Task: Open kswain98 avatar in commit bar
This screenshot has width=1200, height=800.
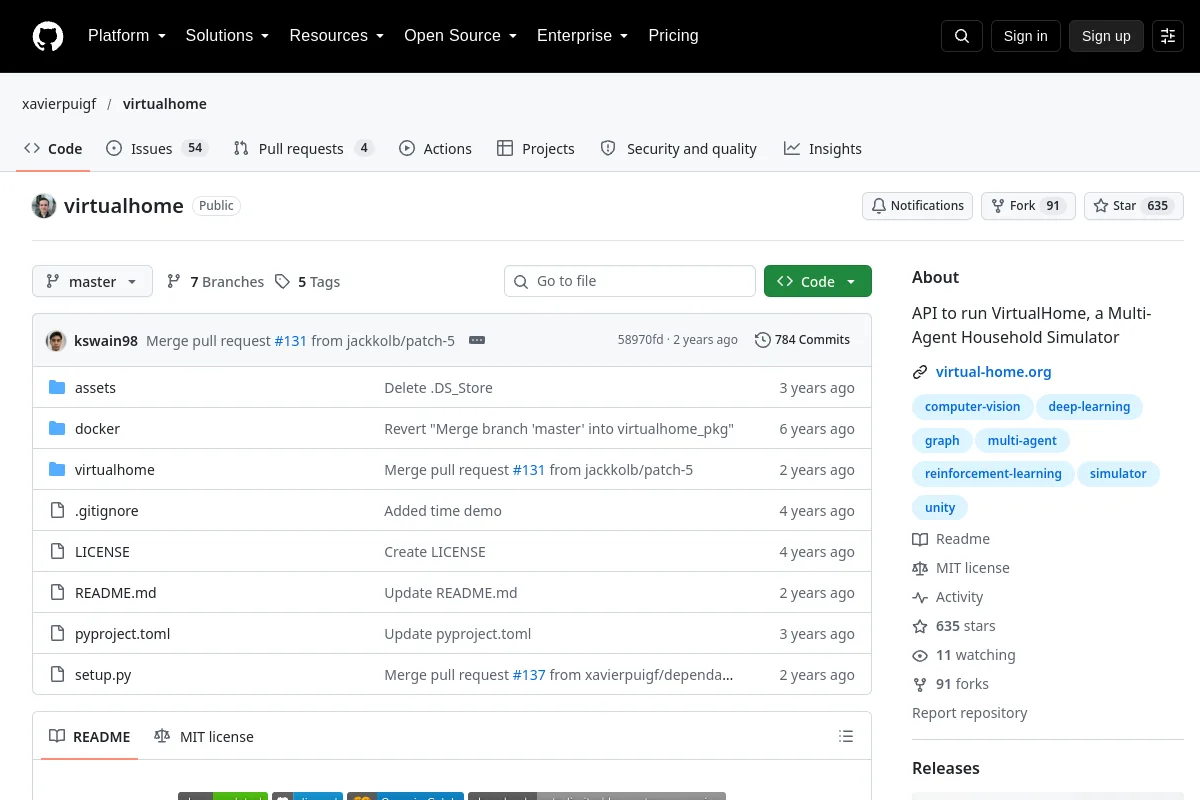Action: pos(56,340)
